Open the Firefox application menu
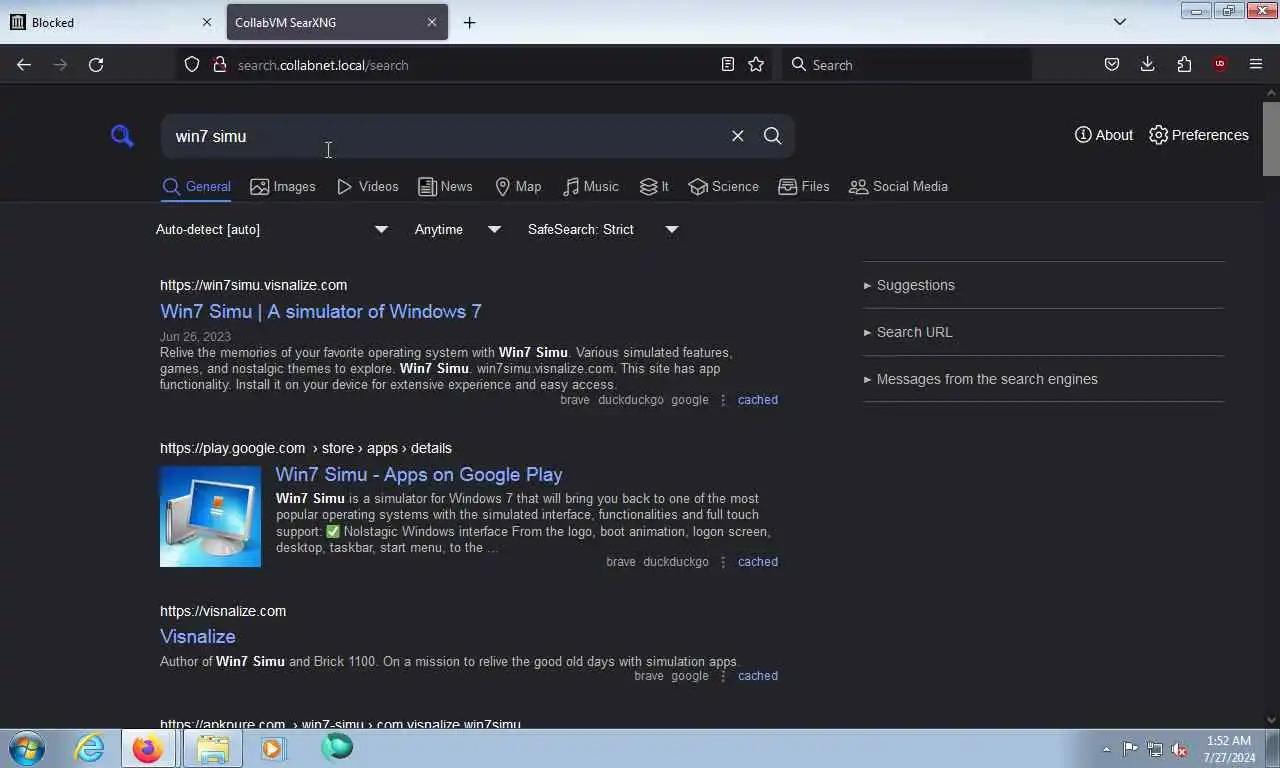1280x768 pixels. [1256, 65]
